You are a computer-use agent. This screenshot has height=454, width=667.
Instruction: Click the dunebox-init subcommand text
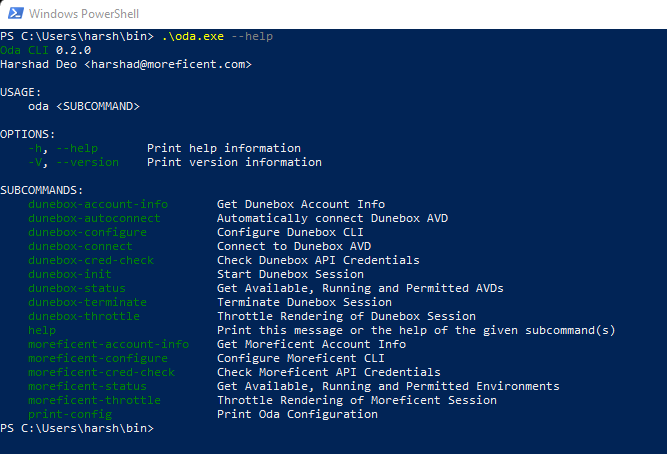click(x=70, y=274)
